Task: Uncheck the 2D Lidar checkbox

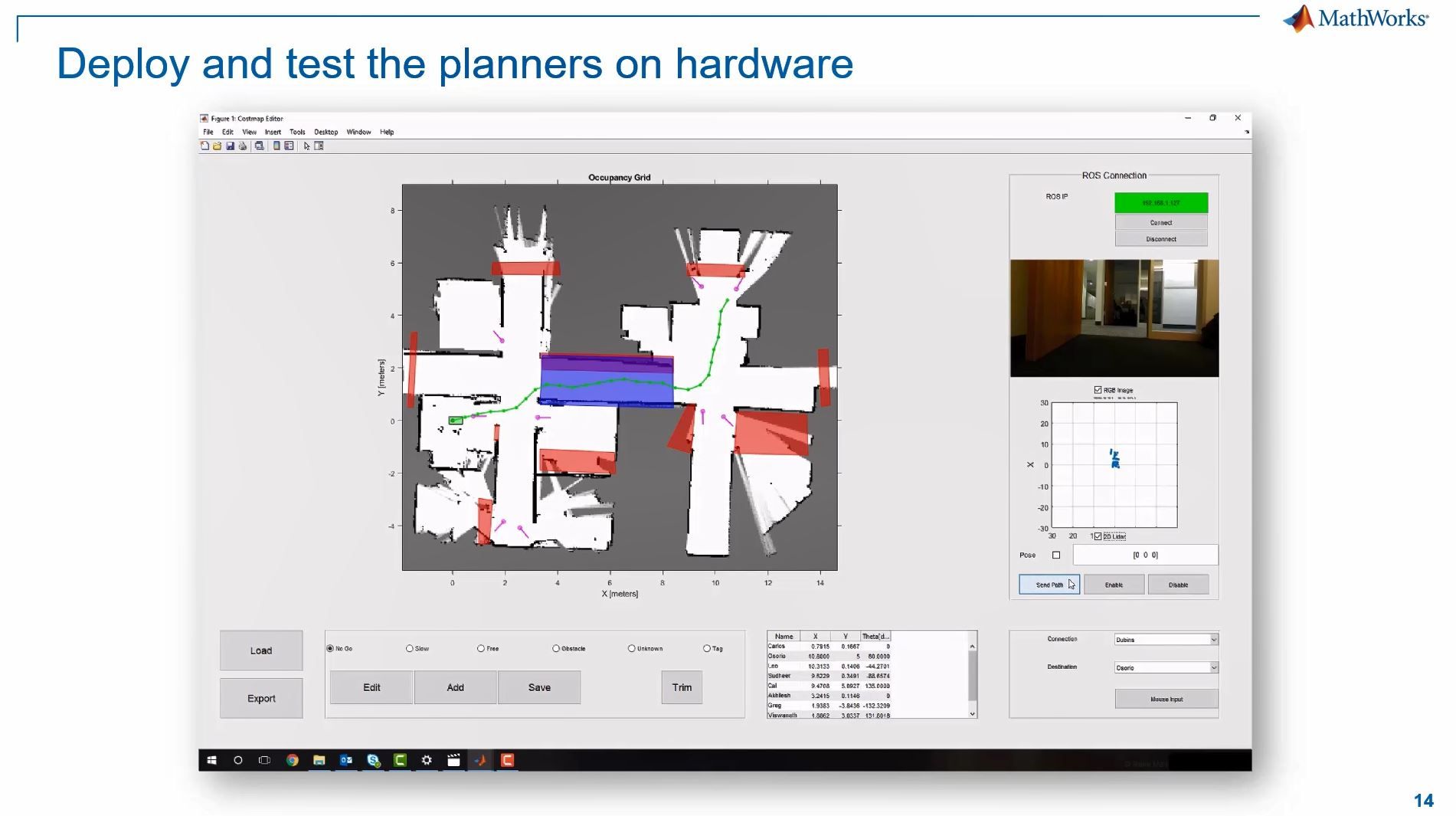Action: [x=1098, y=536]
